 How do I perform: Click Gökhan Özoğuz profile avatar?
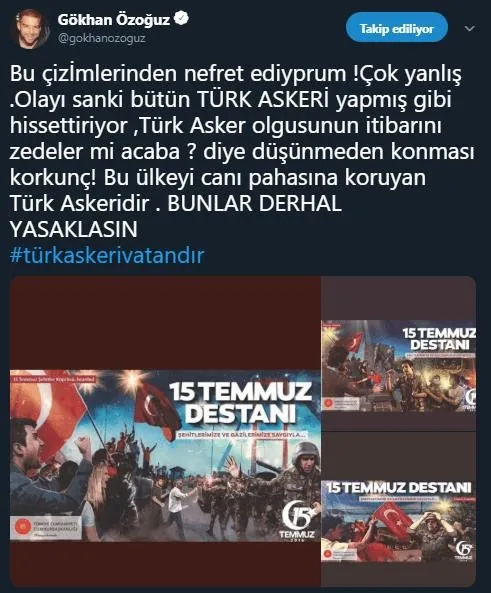pos(30,29)
